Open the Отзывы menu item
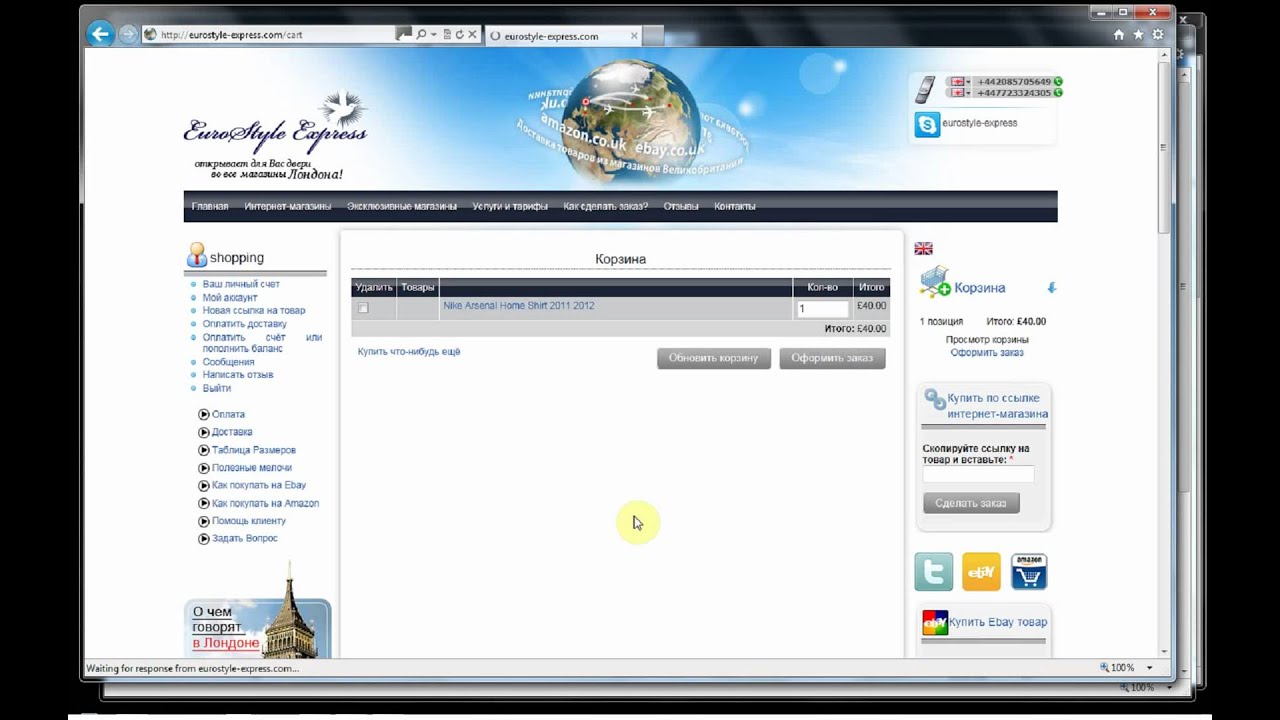The image size is (1280, 720). coord(681,206)
